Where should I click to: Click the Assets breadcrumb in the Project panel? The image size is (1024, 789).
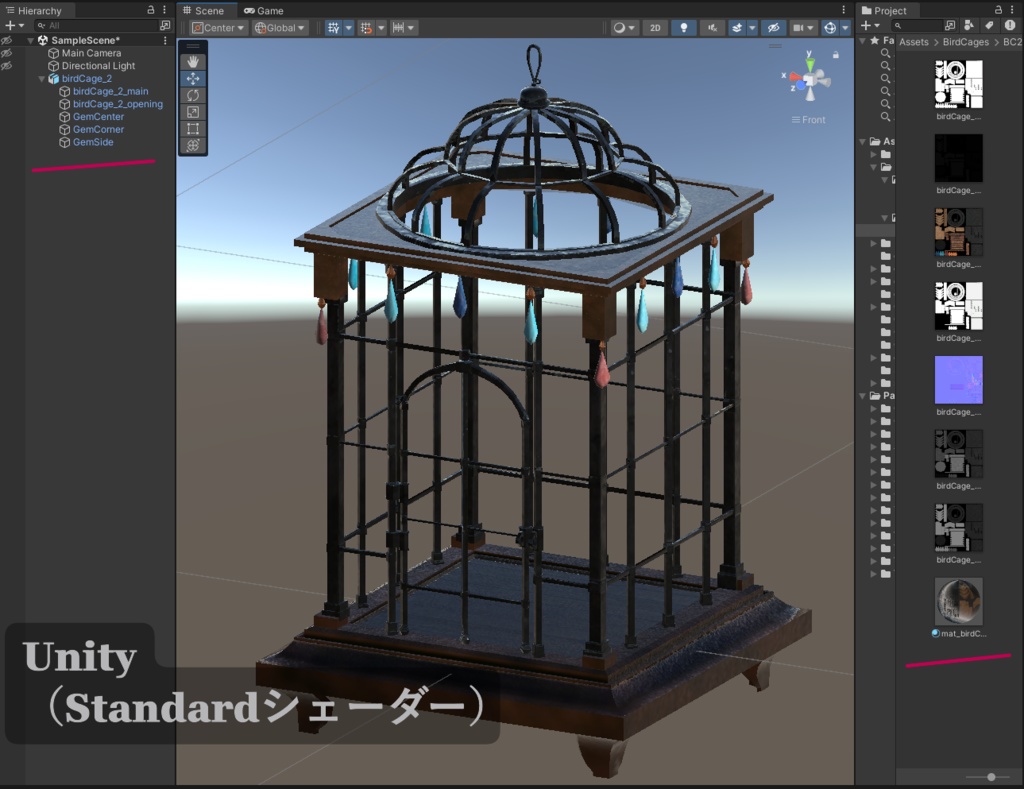coord(912,42)
